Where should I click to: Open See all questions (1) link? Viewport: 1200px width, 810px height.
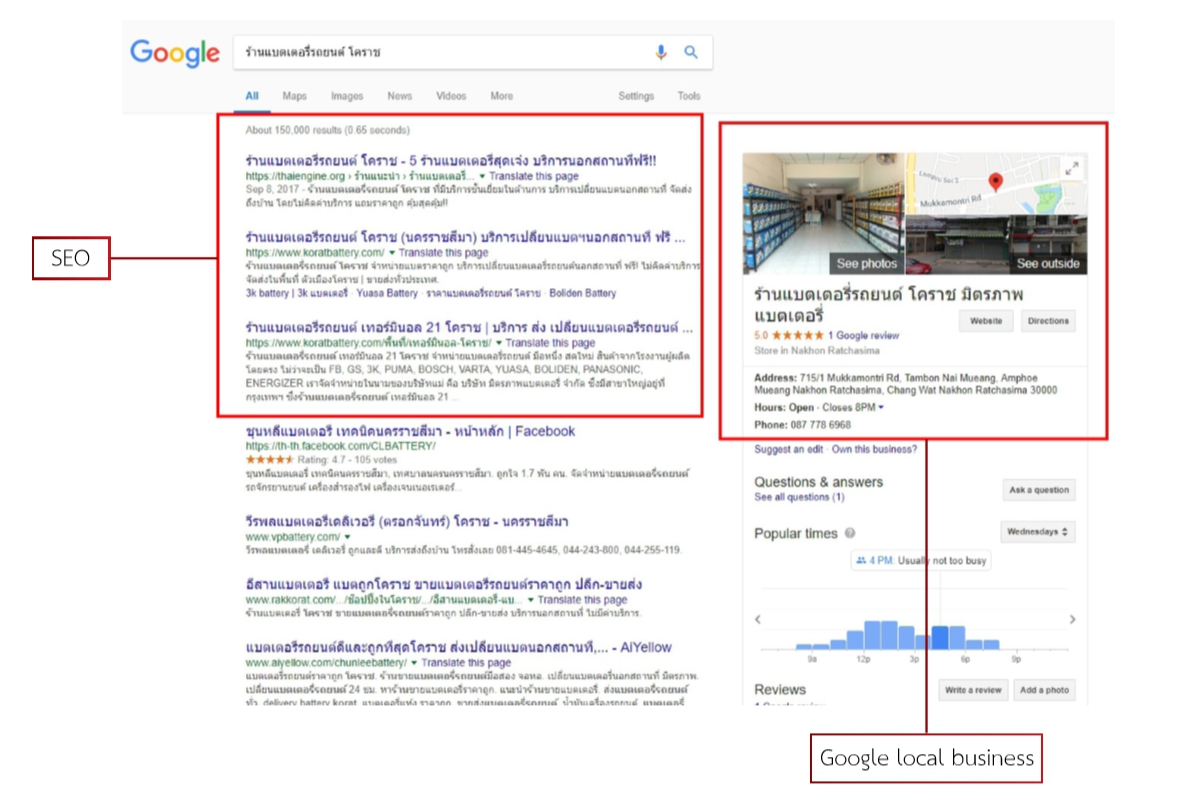(x=799, y=497)
